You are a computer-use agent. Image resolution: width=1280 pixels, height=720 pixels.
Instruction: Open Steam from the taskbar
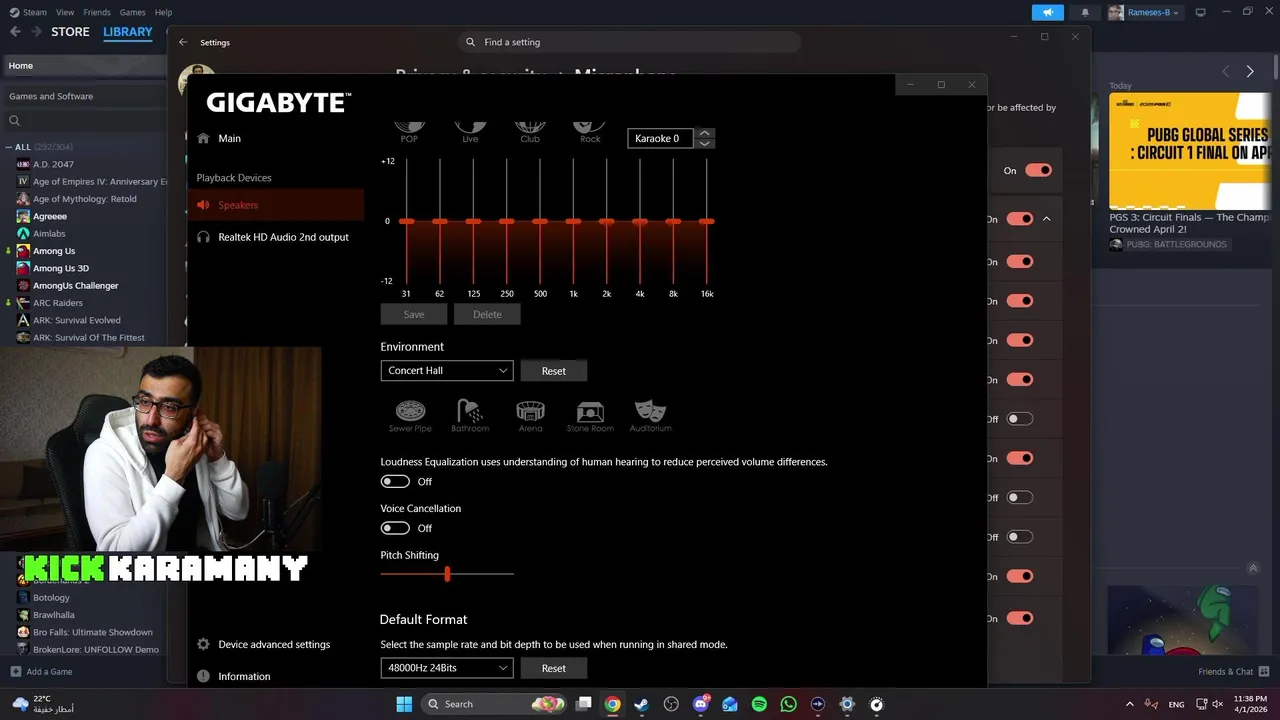(641, 704)
